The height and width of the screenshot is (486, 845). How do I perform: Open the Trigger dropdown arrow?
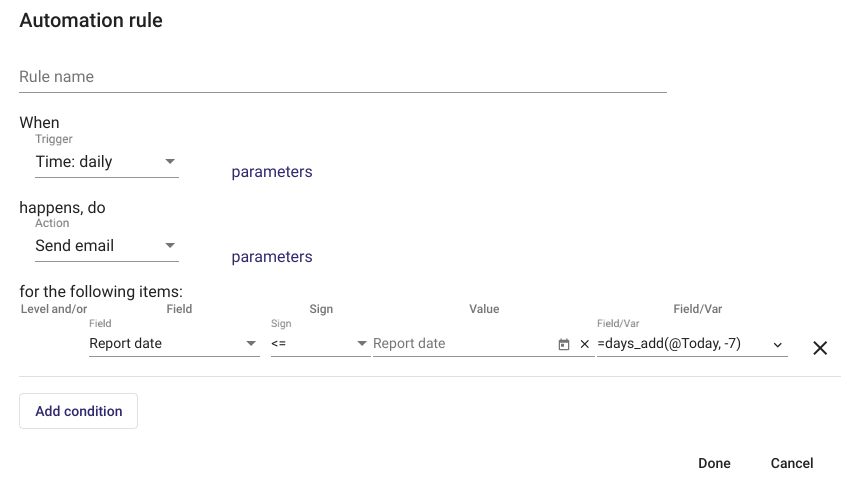170,161
